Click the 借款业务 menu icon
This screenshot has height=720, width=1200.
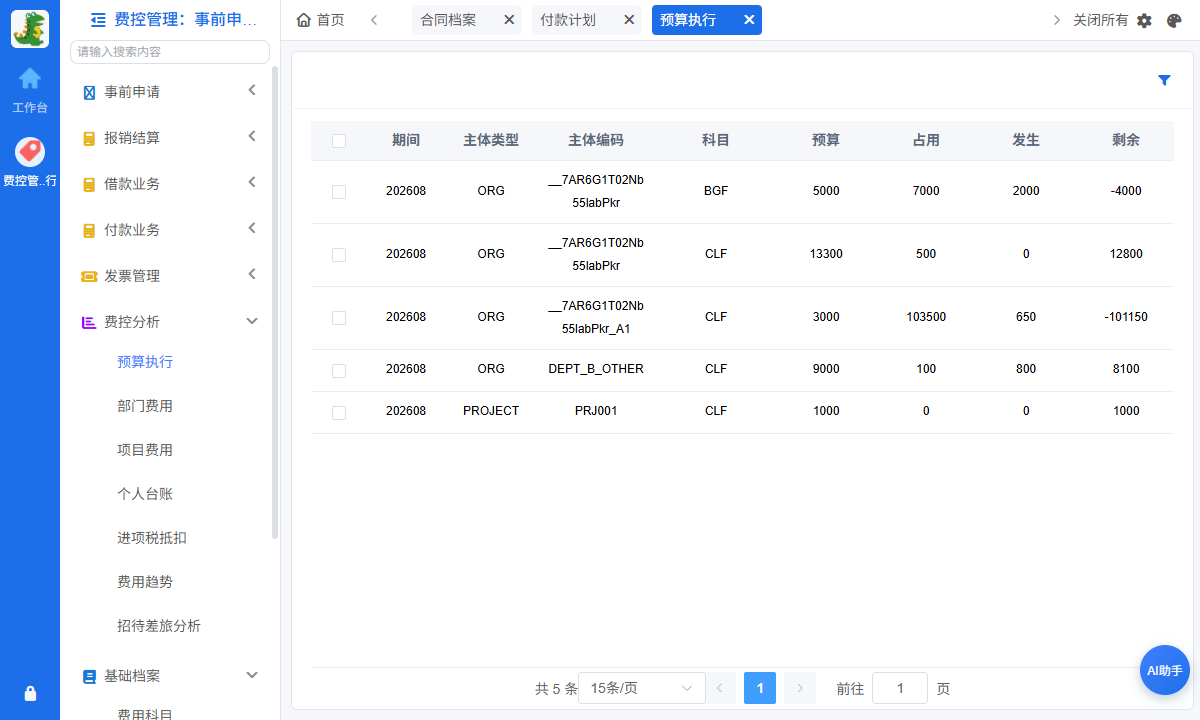[x=89, y=184]
